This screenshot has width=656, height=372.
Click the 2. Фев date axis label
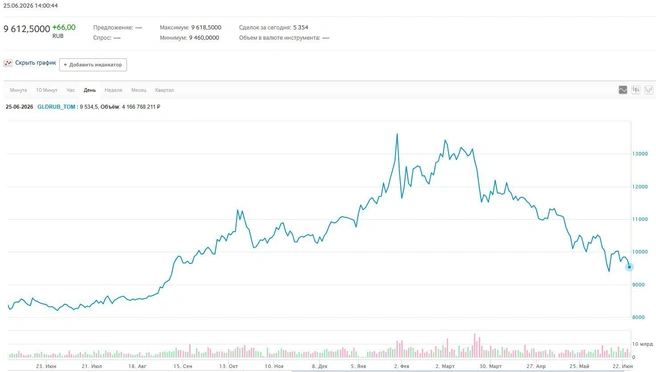[402, 366]
